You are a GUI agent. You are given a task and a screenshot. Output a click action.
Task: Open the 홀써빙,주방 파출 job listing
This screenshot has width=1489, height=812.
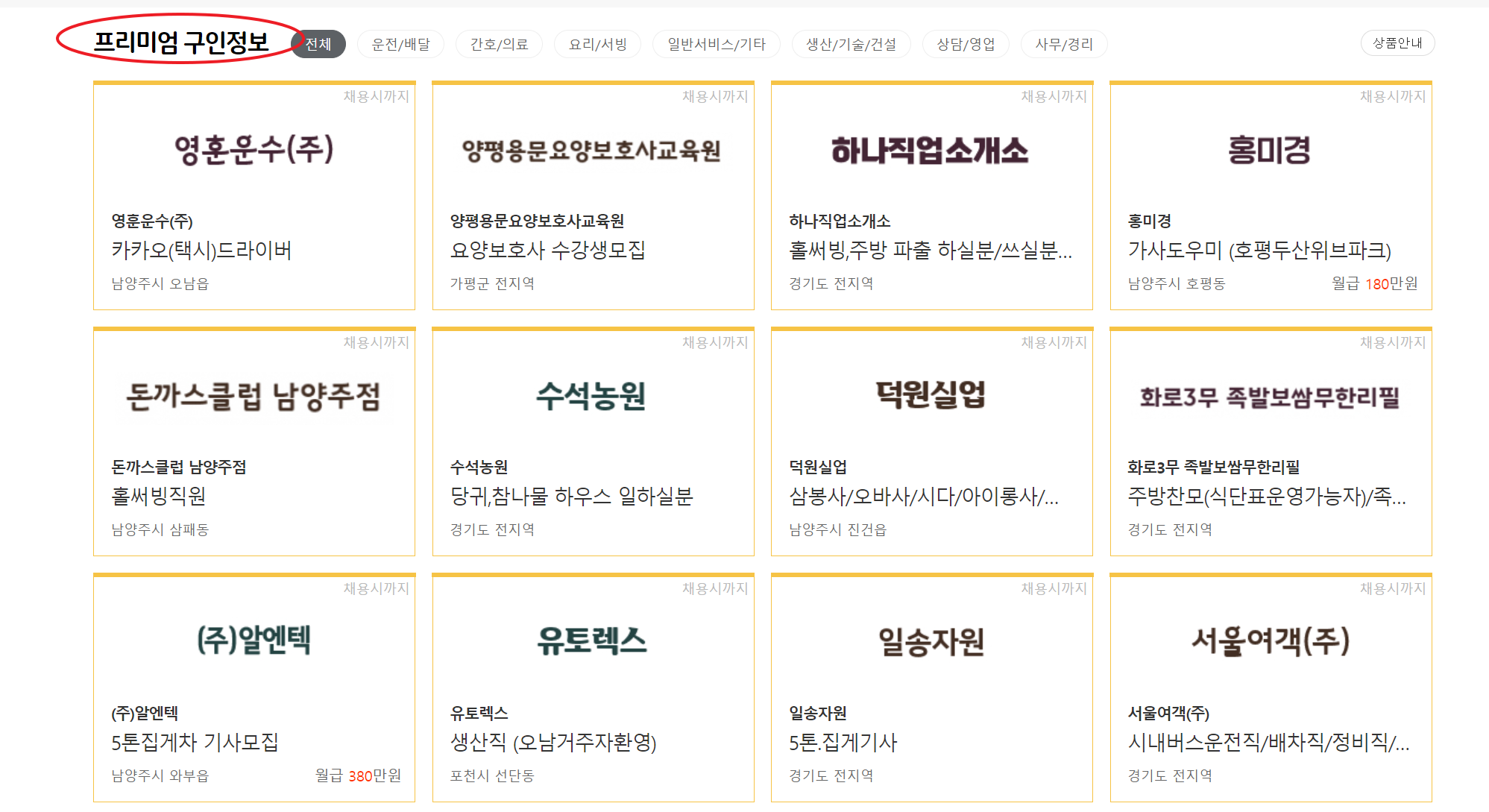tap(931, 250)
